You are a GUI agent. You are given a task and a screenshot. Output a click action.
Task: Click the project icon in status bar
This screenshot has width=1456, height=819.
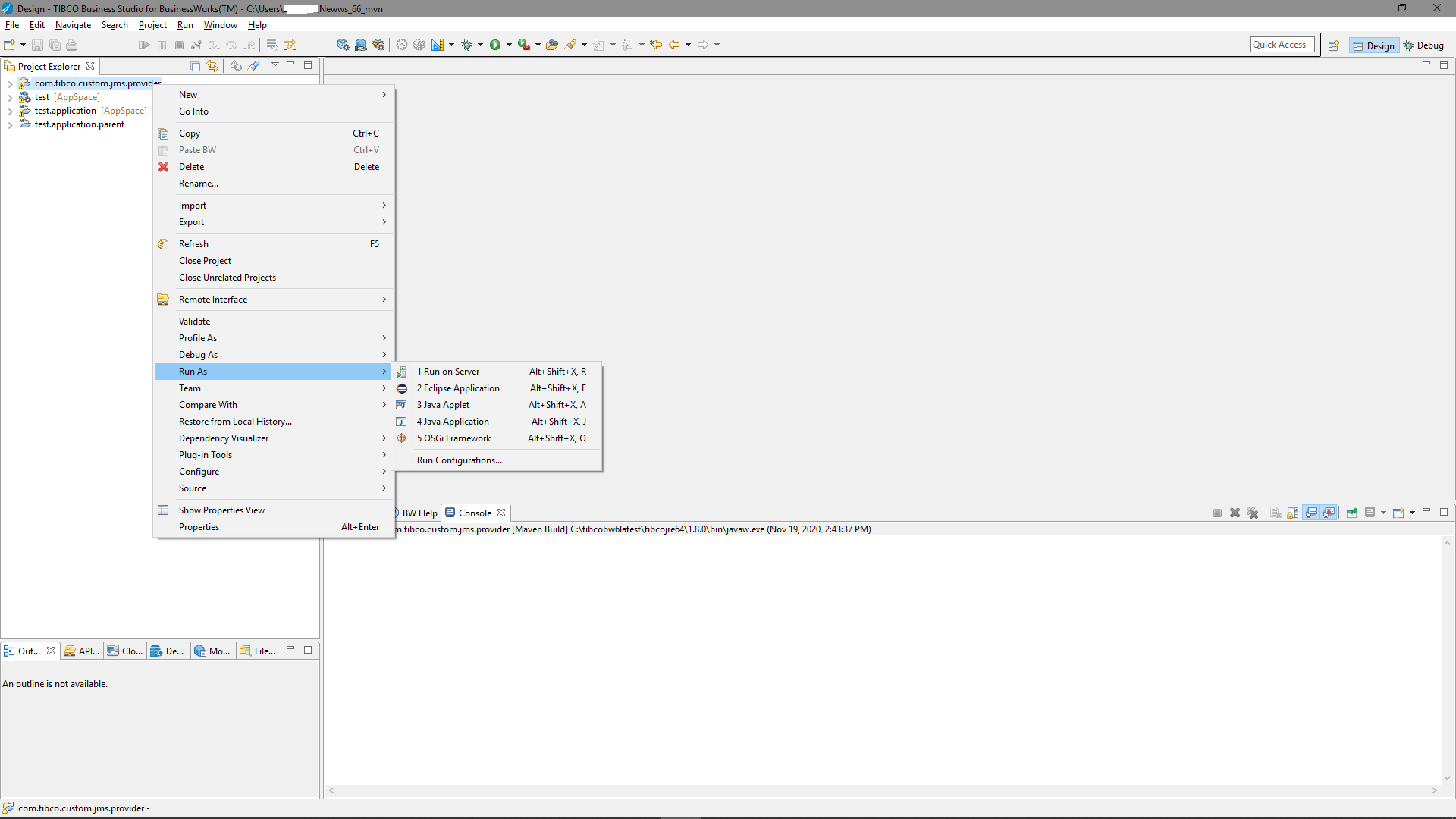point(8,808)
